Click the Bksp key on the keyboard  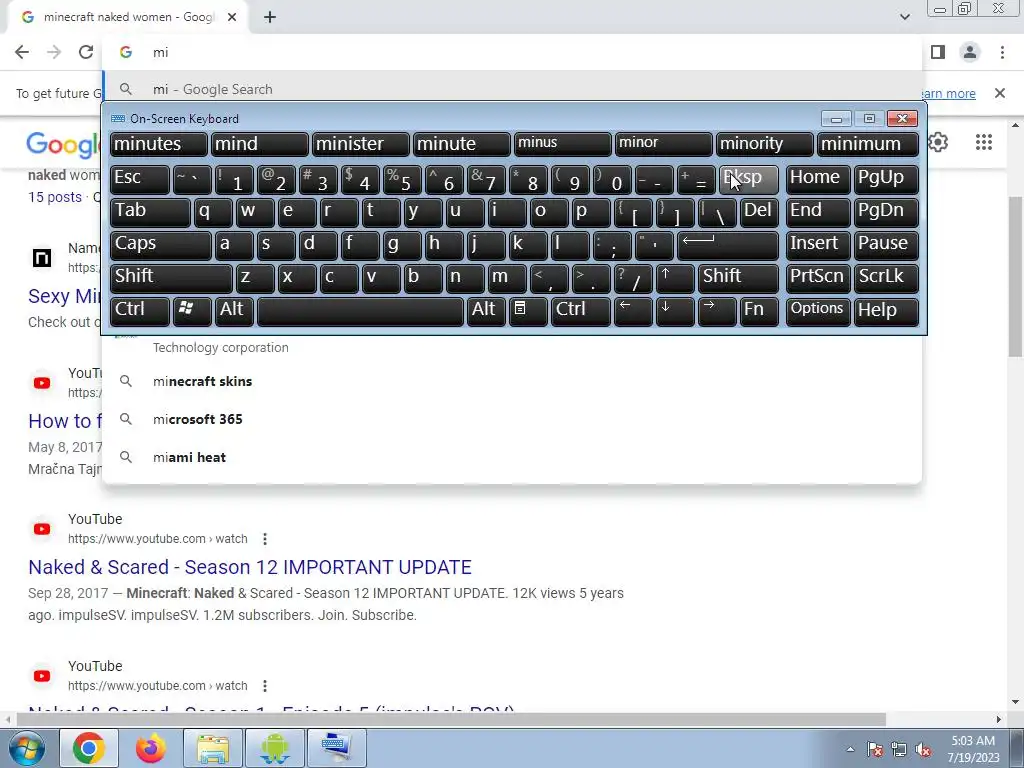(748, 179)
